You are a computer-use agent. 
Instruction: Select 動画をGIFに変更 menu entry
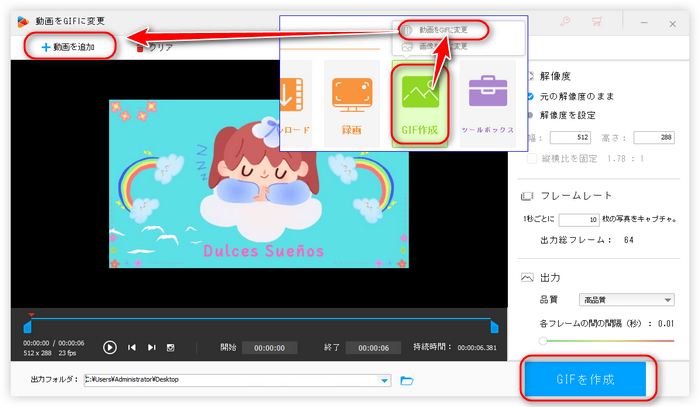pos(443,30)
